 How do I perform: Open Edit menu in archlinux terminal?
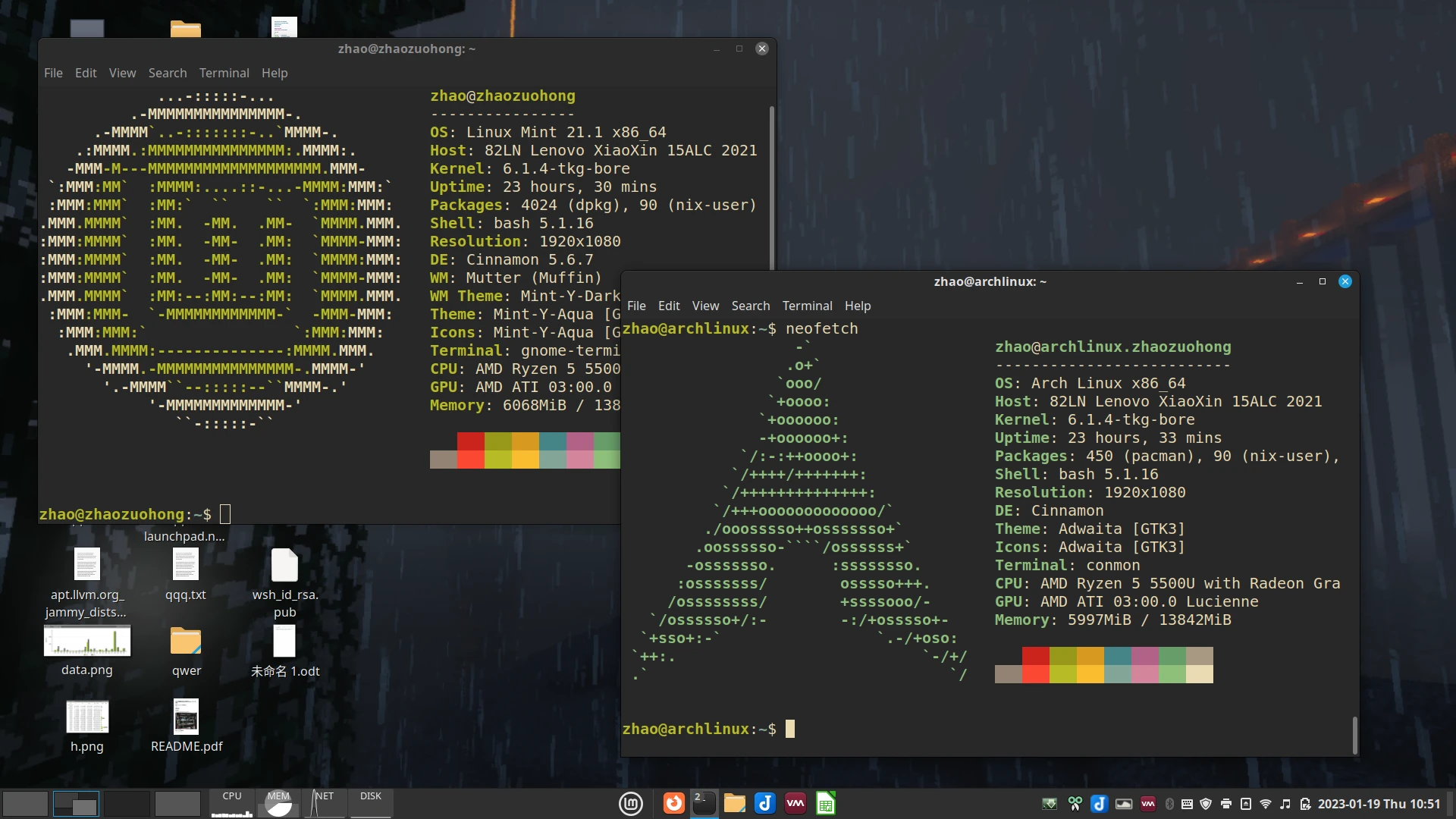point(669,306)
